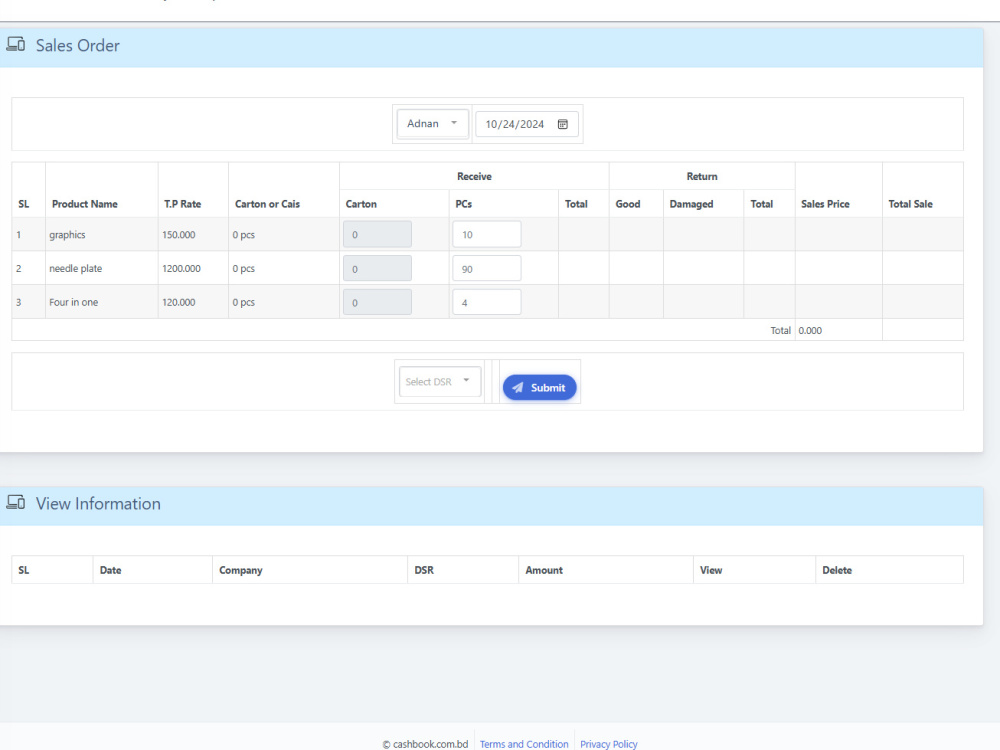
Task: Click the Return group header
Action: pyautogui.click(x=702, y=177)
